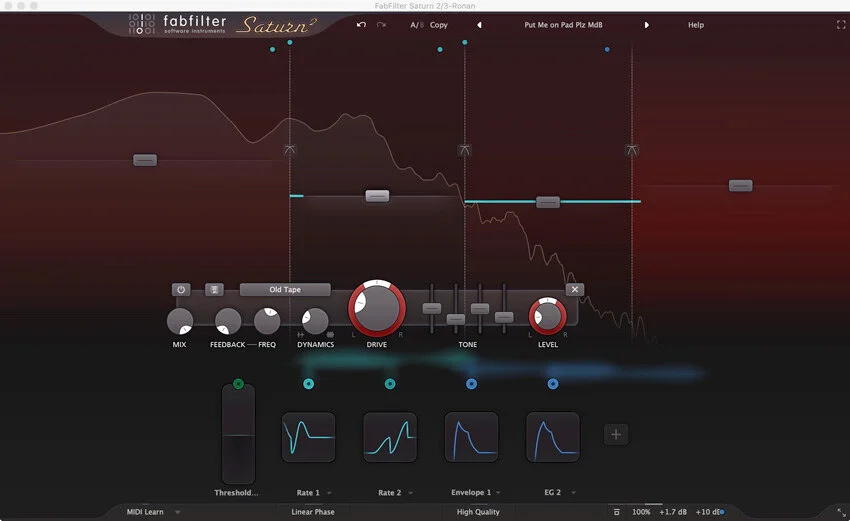Load the previous preset with left arrow

(479, 25)
